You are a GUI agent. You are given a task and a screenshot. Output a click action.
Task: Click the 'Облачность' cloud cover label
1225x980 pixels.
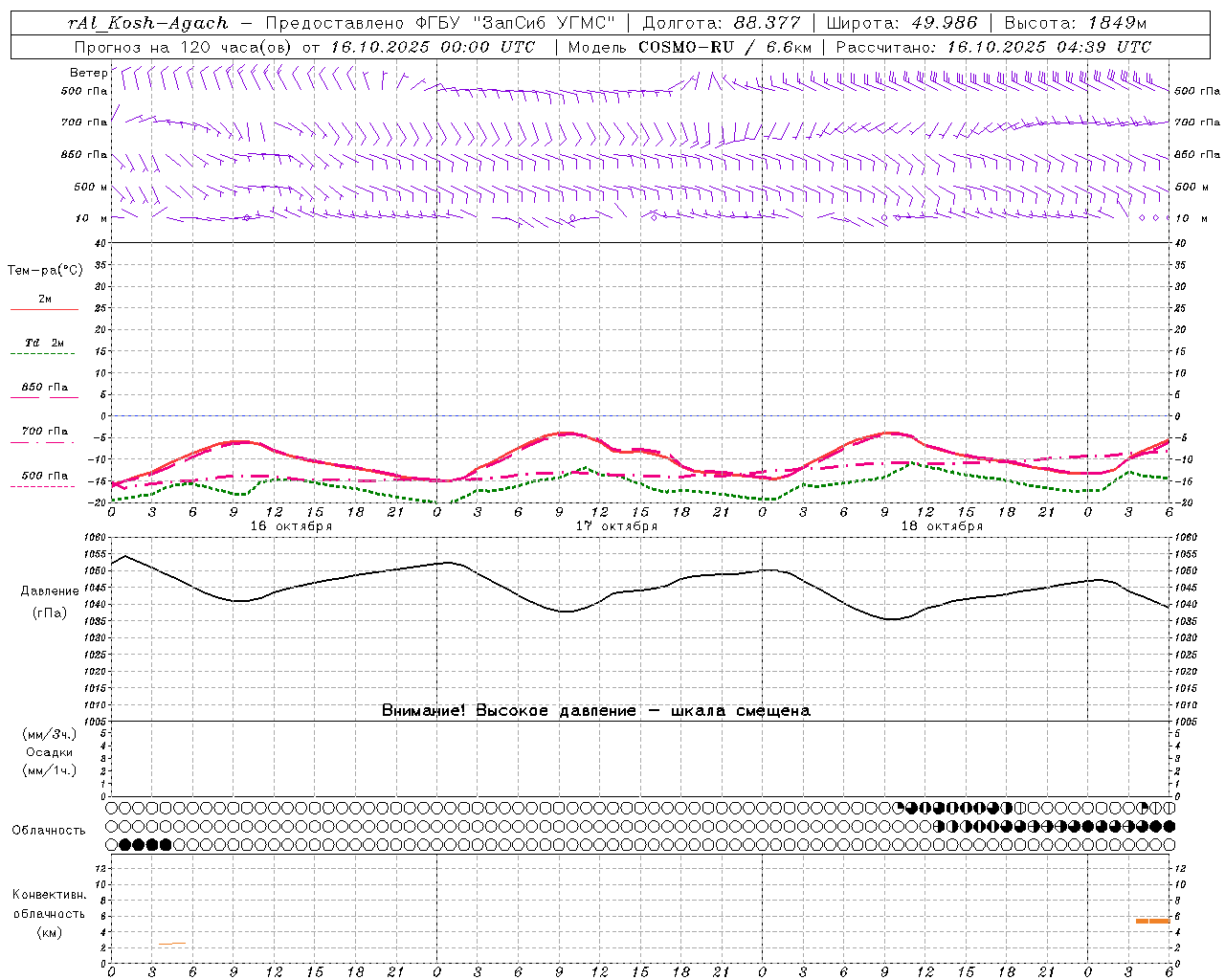49,831
